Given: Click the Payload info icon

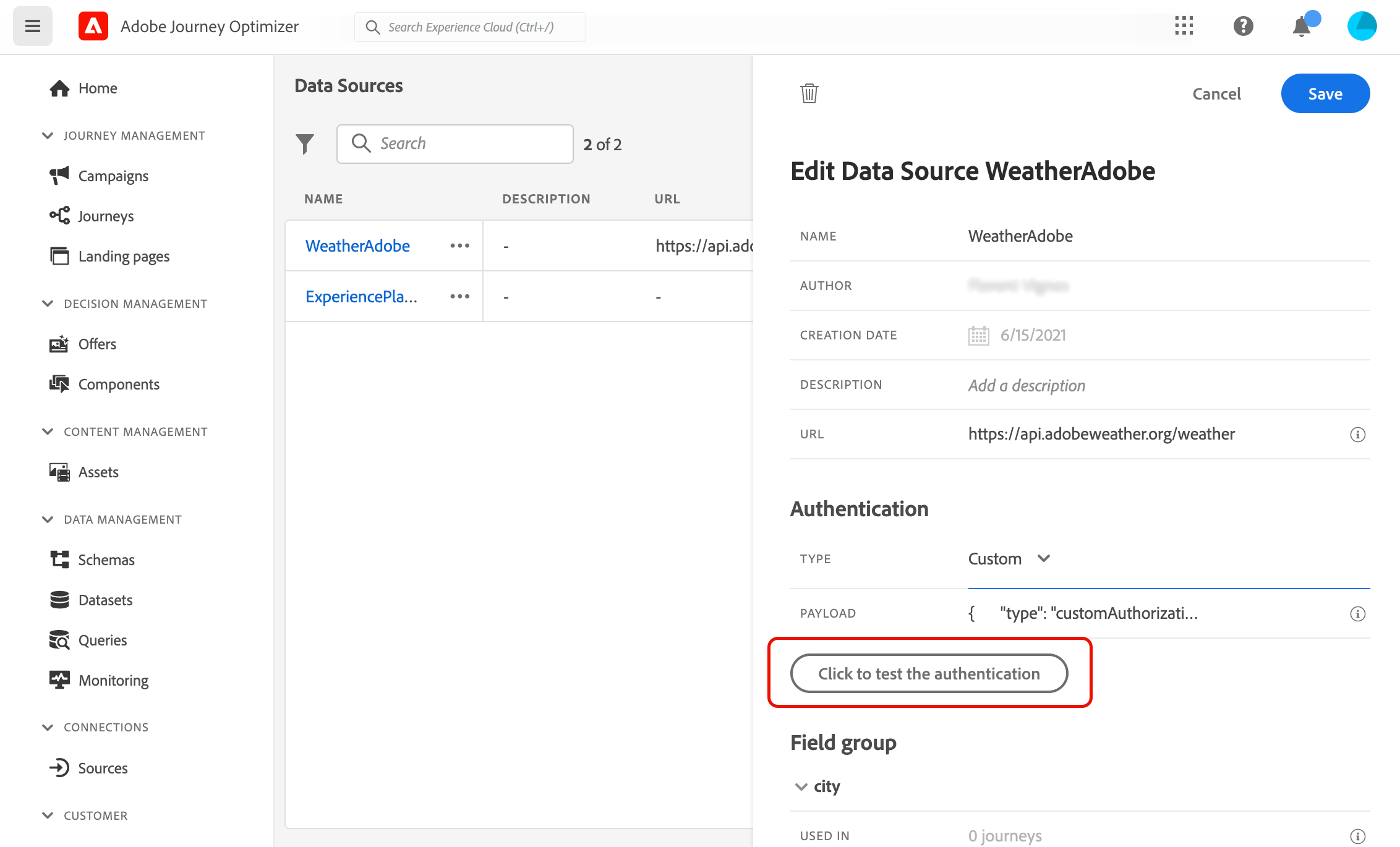Looking at the screenshot, I should click(1357, 614).
